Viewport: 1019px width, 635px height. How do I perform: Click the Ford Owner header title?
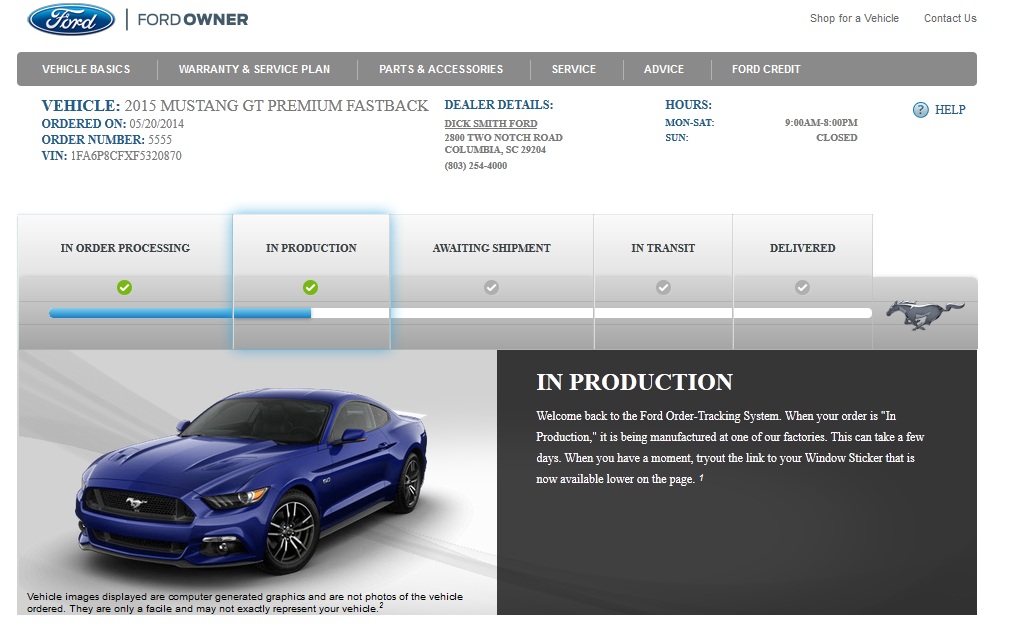(192, 19)
